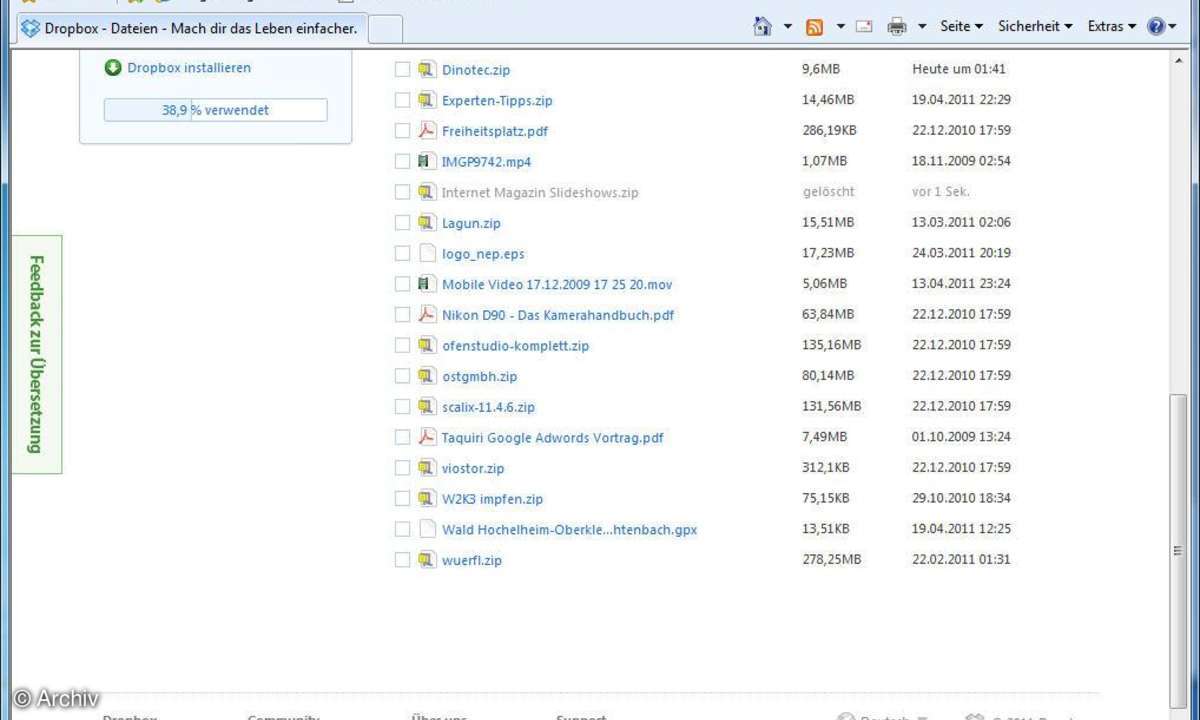The image size is (1200, 720).
Task: Select the Dropbox - Dateien browser tab
Action: (190, 28)
